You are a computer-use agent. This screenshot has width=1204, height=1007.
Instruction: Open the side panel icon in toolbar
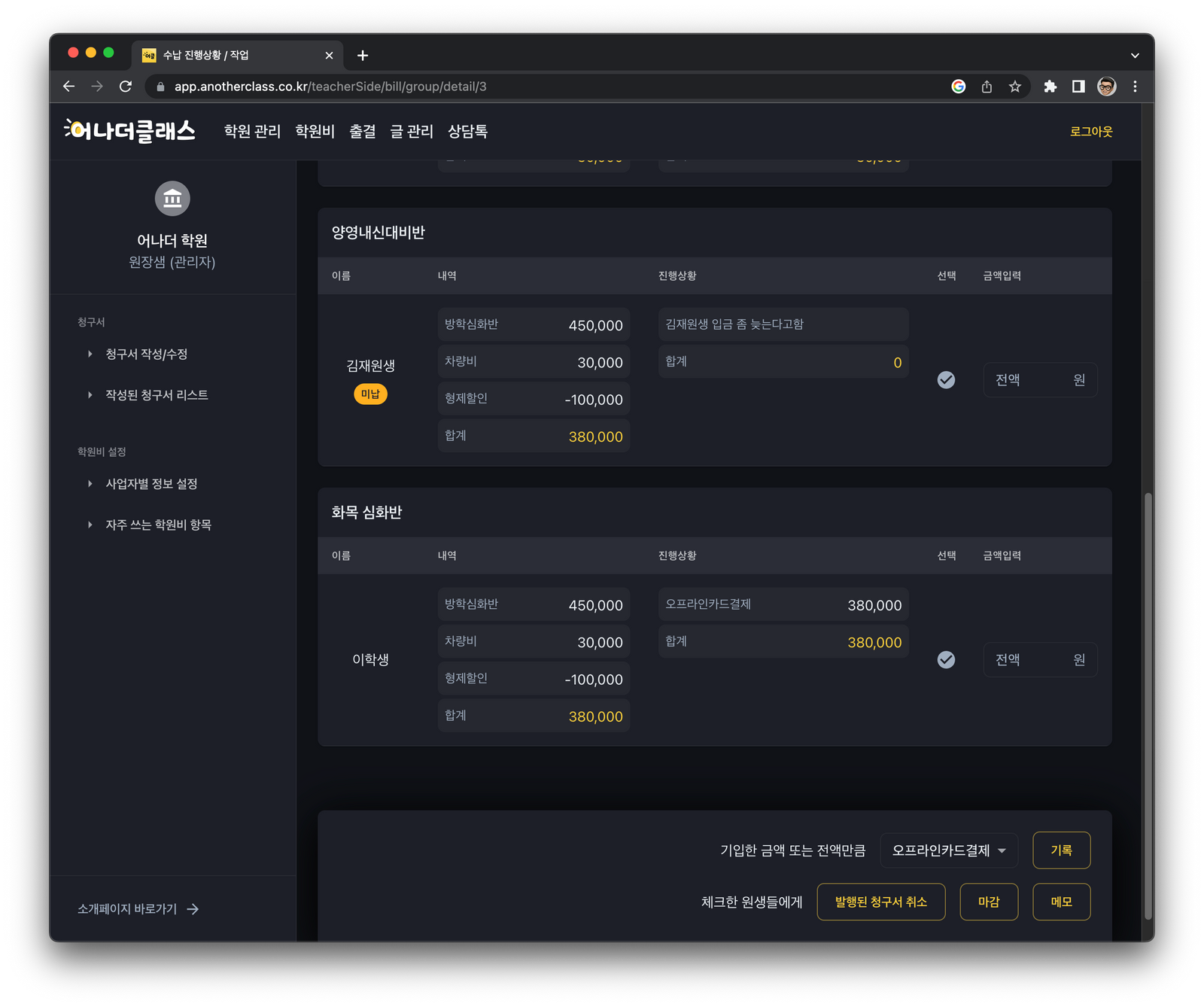coord(1078,87)
